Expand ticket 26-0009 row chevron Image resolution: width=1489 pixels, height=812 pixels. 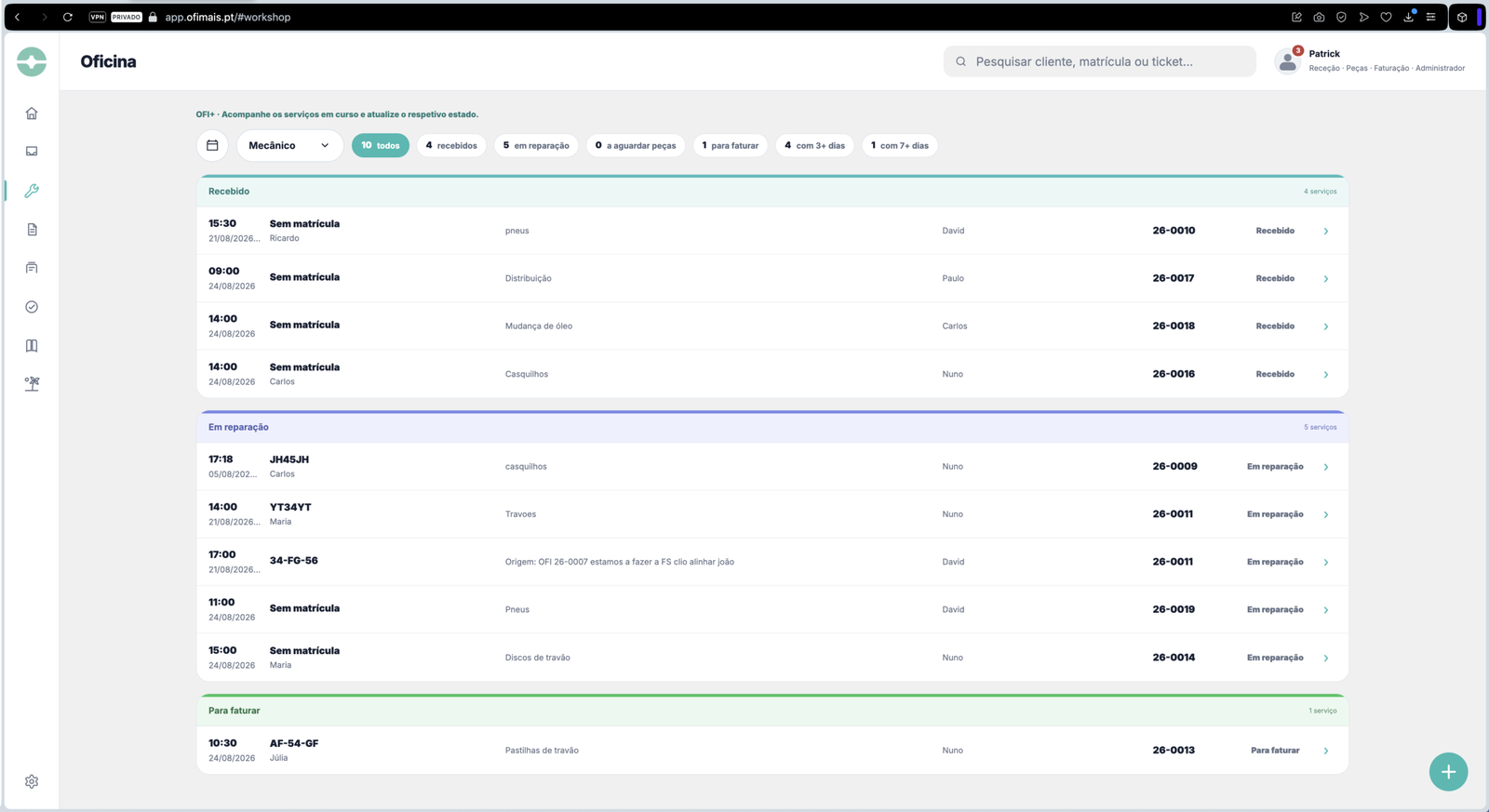coord(1326,467)
